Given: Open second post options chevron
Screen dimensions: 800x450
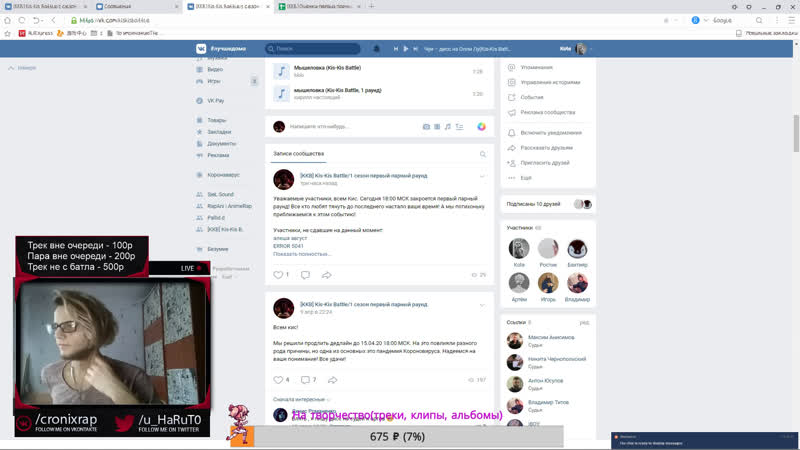Looking at the screenshot, I should pos(482,305).
